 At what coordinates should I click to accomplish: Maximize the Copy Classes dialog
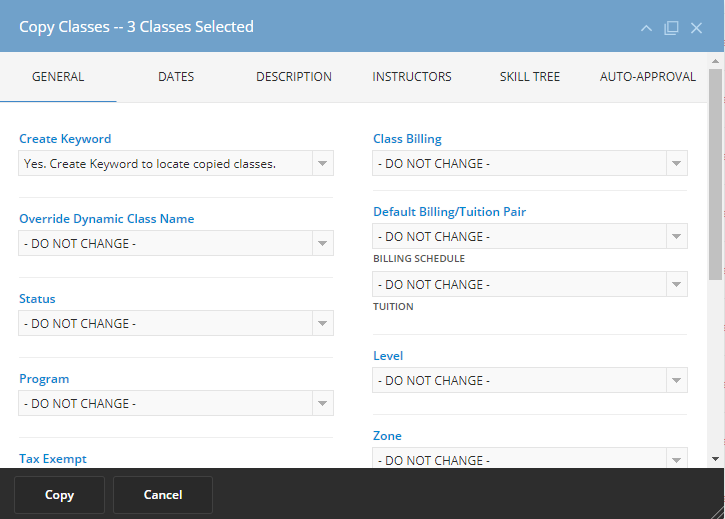tap(671, 28)
